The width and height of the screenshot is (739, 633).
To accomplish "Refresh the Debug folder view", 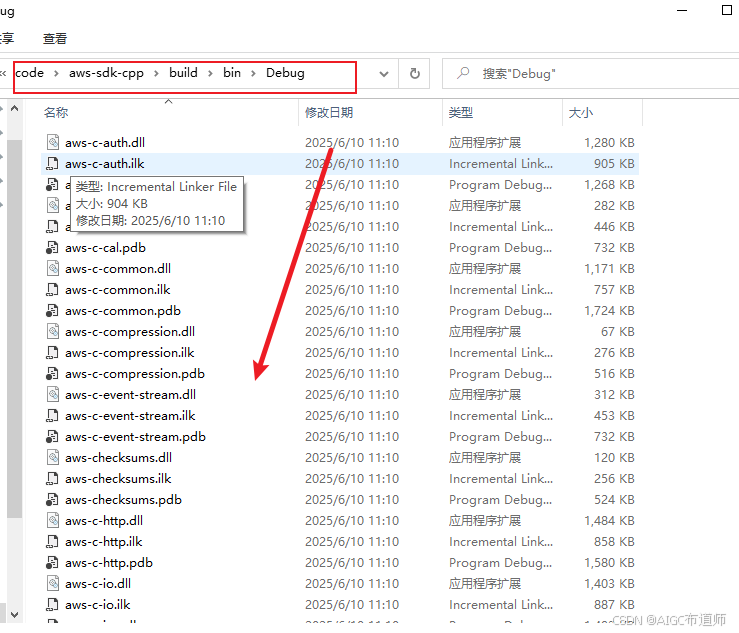I will [414, 74].
